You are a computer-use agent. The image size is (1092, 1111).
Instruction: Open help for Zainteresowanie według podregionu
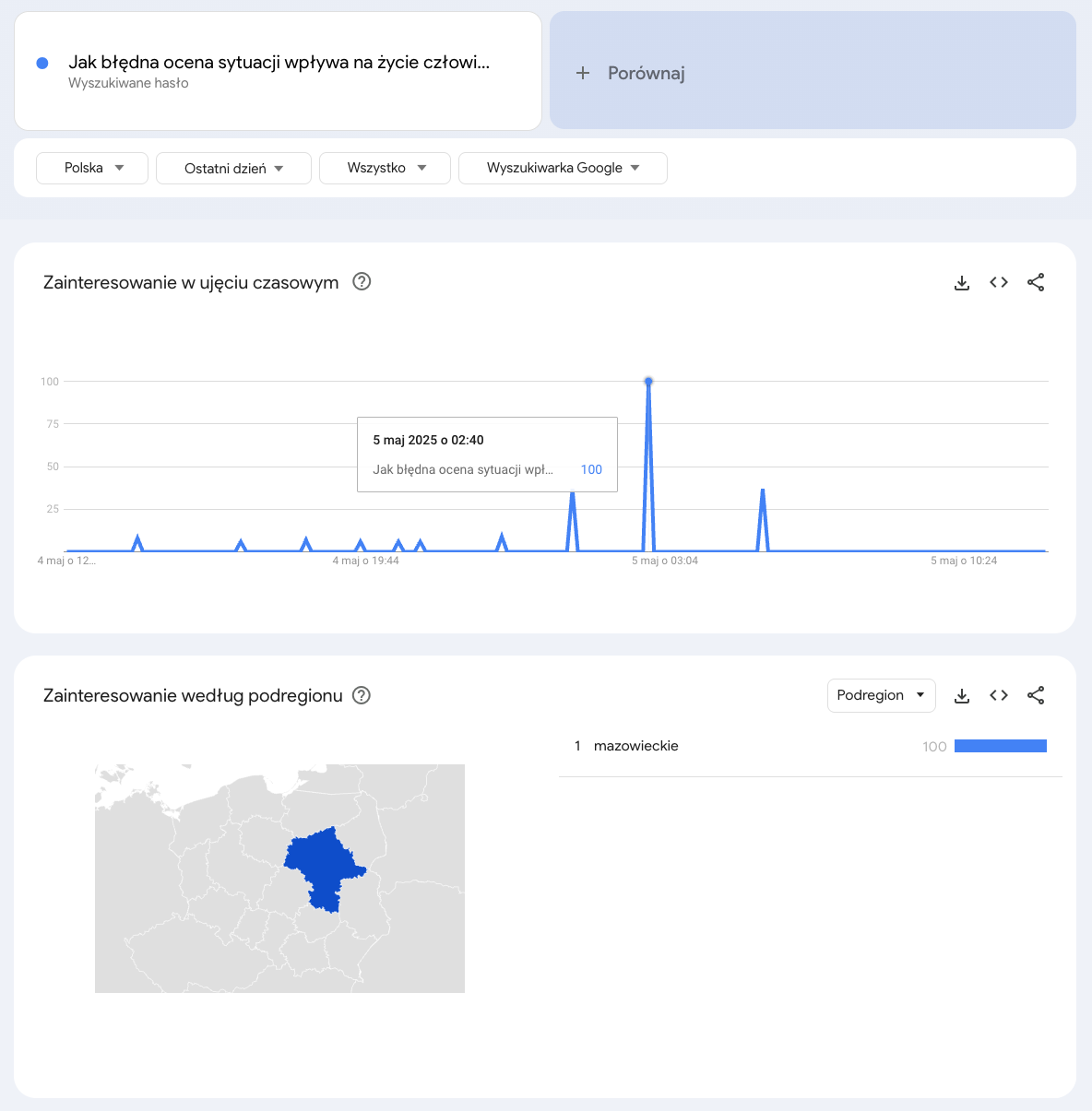[362, 695]
